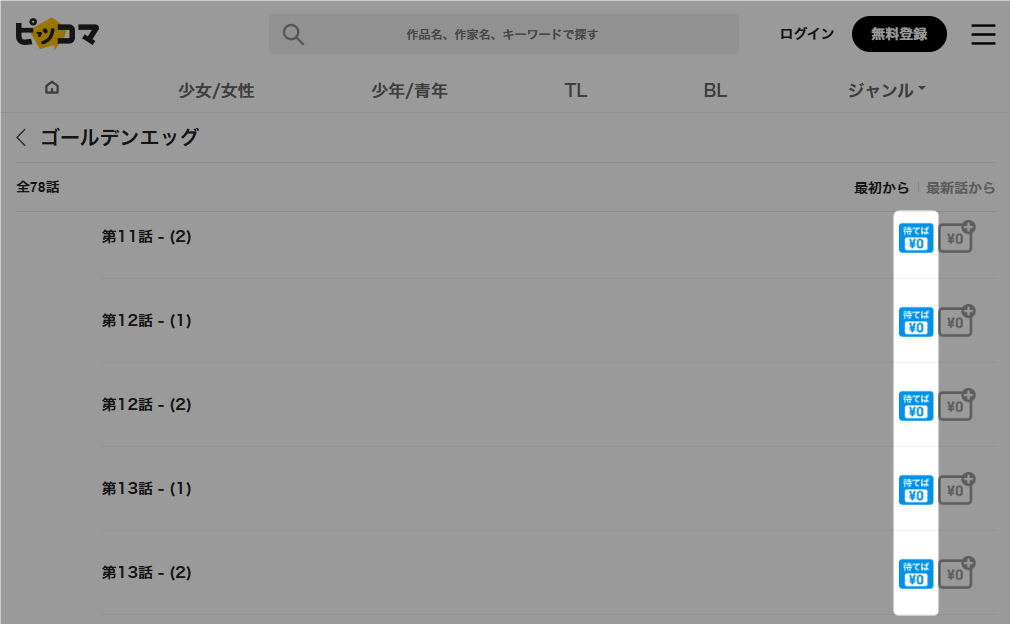Image resolution: width=1010 pixels, height=624 pixels.
Task: Click the search magnifier icon
Action: pyautogui.click(x=293, y=34)
